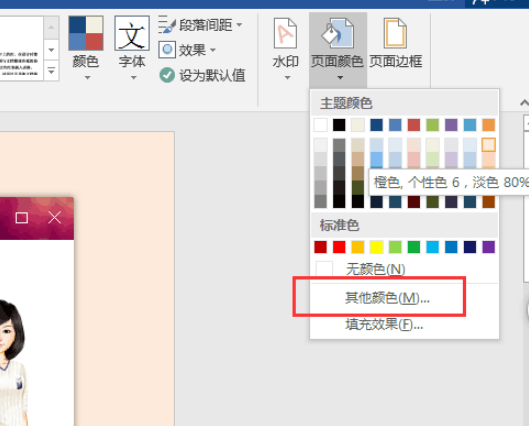Open the 字体 theme fonts gallery

point(132,47)
